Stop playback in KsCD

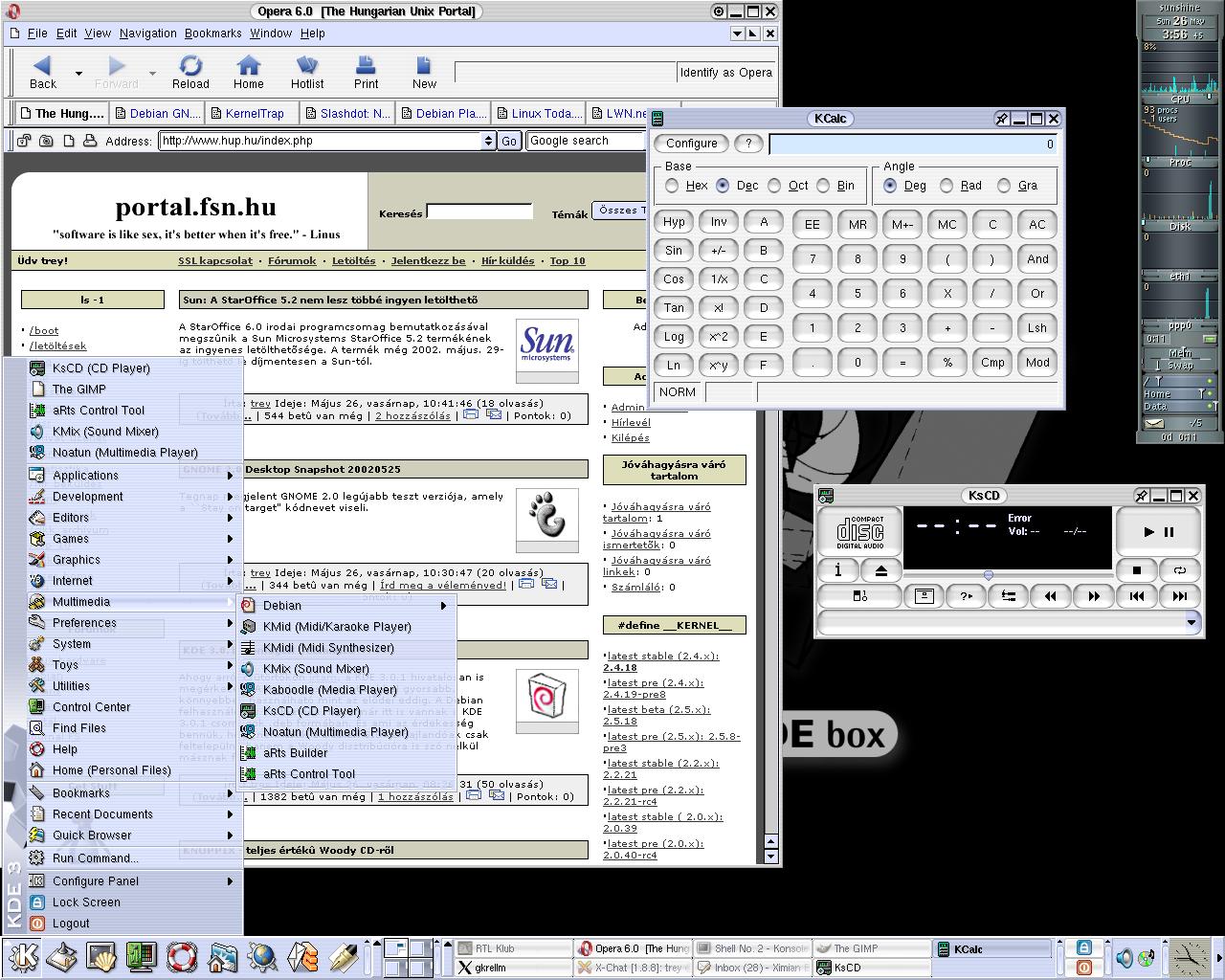(x=1137, y=570)
